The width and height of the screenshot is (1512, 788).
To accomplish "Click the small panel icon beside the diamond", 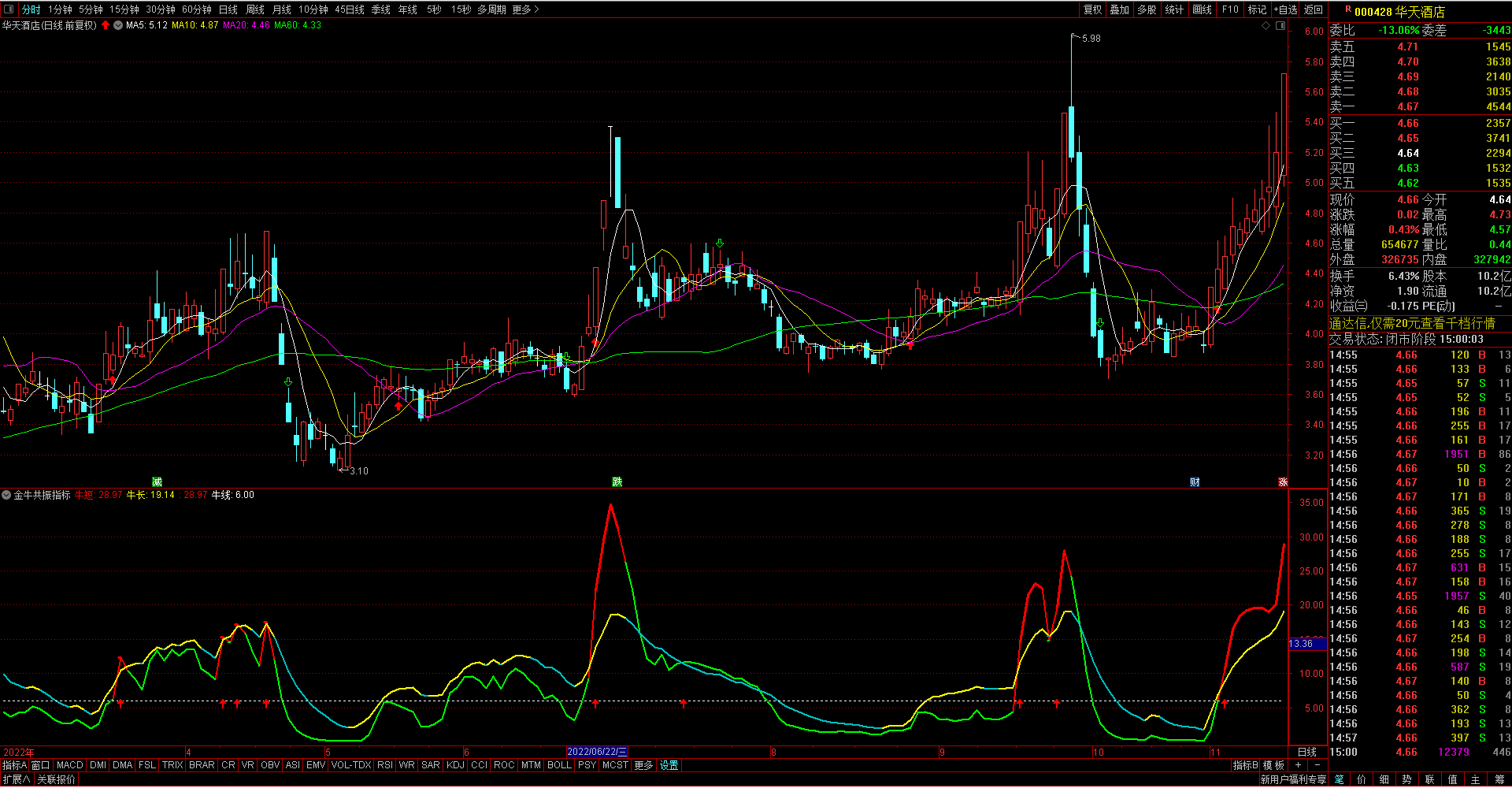I will pyautogui.click(x=1280, y=25).
